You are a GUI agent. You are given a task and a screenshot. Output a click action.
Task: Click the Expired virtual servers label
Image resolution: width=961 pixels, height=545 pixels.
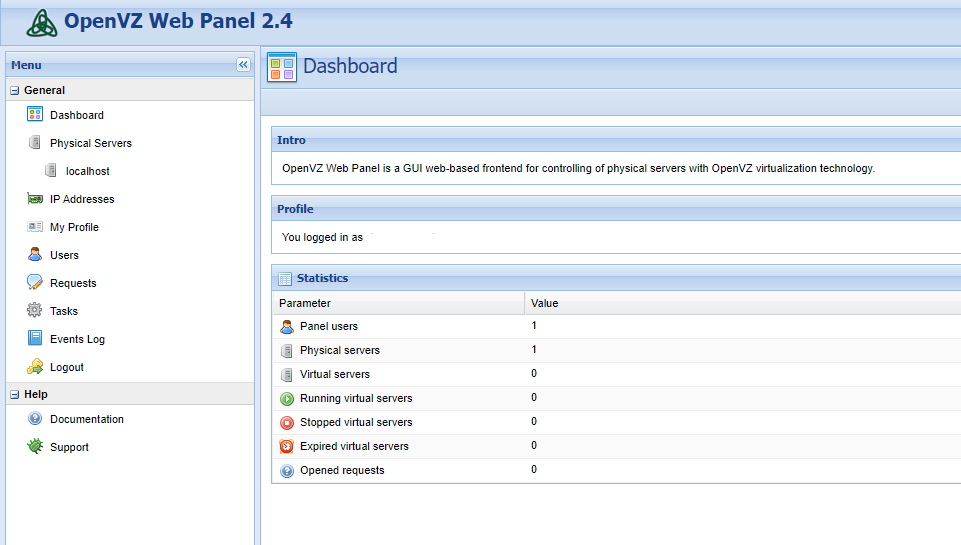tap(354, 446)
